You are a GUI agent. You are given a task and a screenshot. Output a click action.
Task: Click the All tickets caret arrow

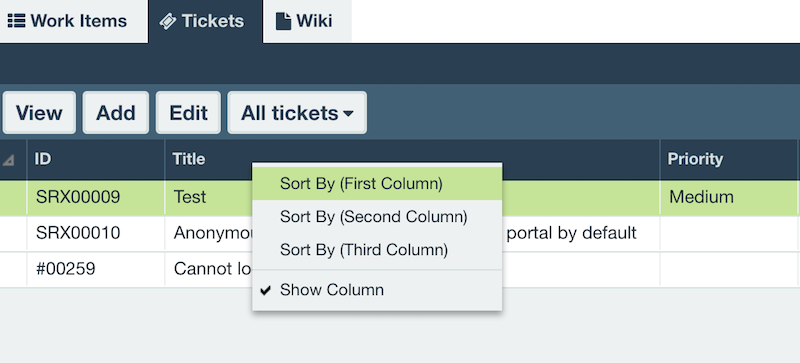348,114
